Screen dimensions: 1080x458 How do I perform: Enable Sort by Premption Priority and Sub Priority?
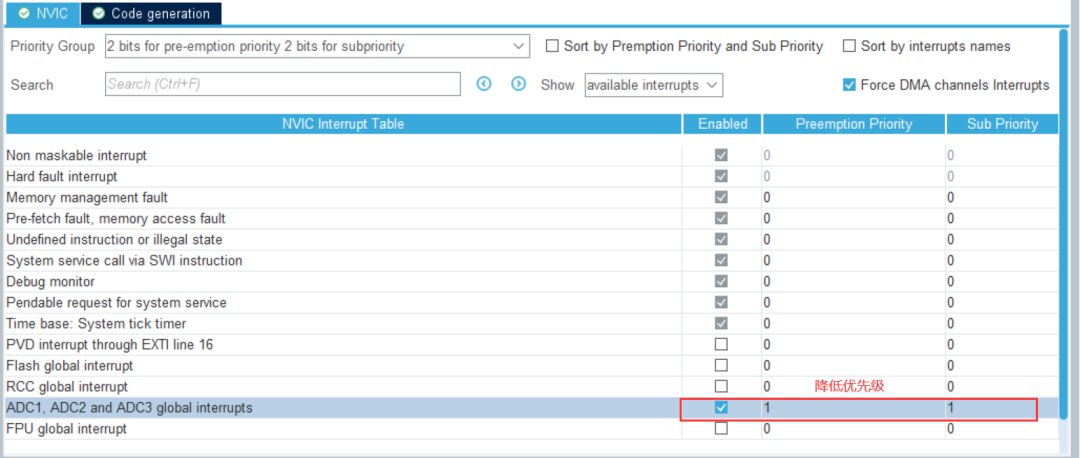click(x=552, y=46)
